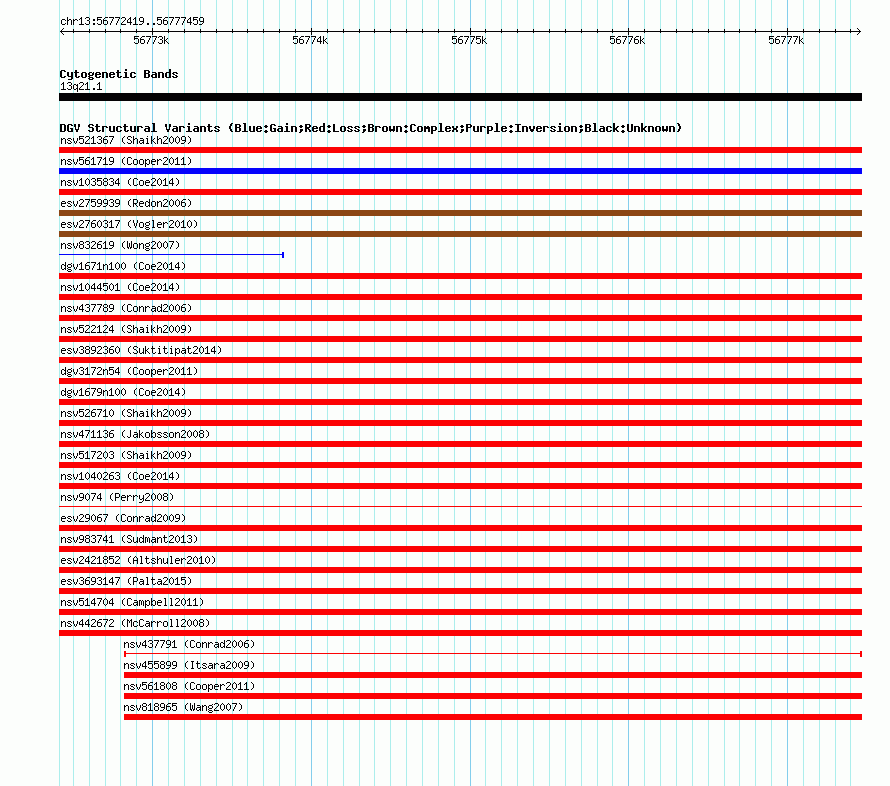Click the thin red nsv9074 feature line
Screen dimensions: 890x786
pos(460,506)
